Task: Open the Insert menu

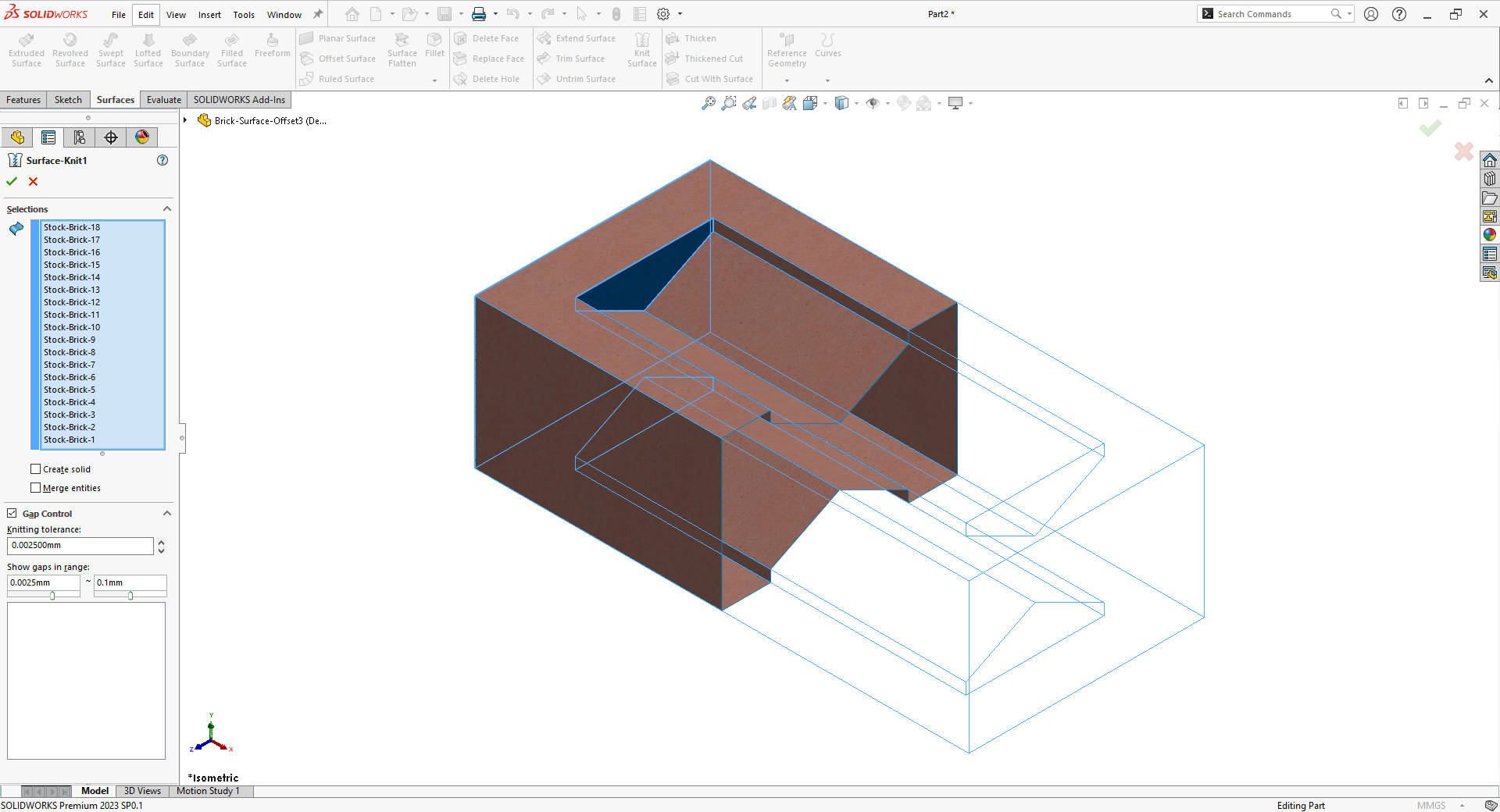Action: [209, 14]
